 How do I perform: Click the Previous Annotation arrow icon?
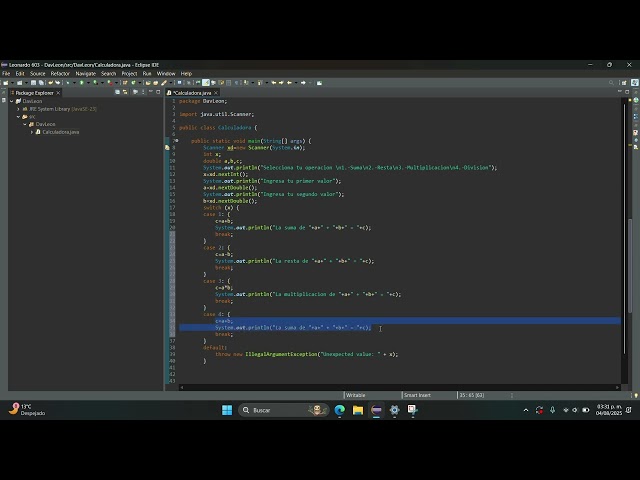tap(260, 83)
